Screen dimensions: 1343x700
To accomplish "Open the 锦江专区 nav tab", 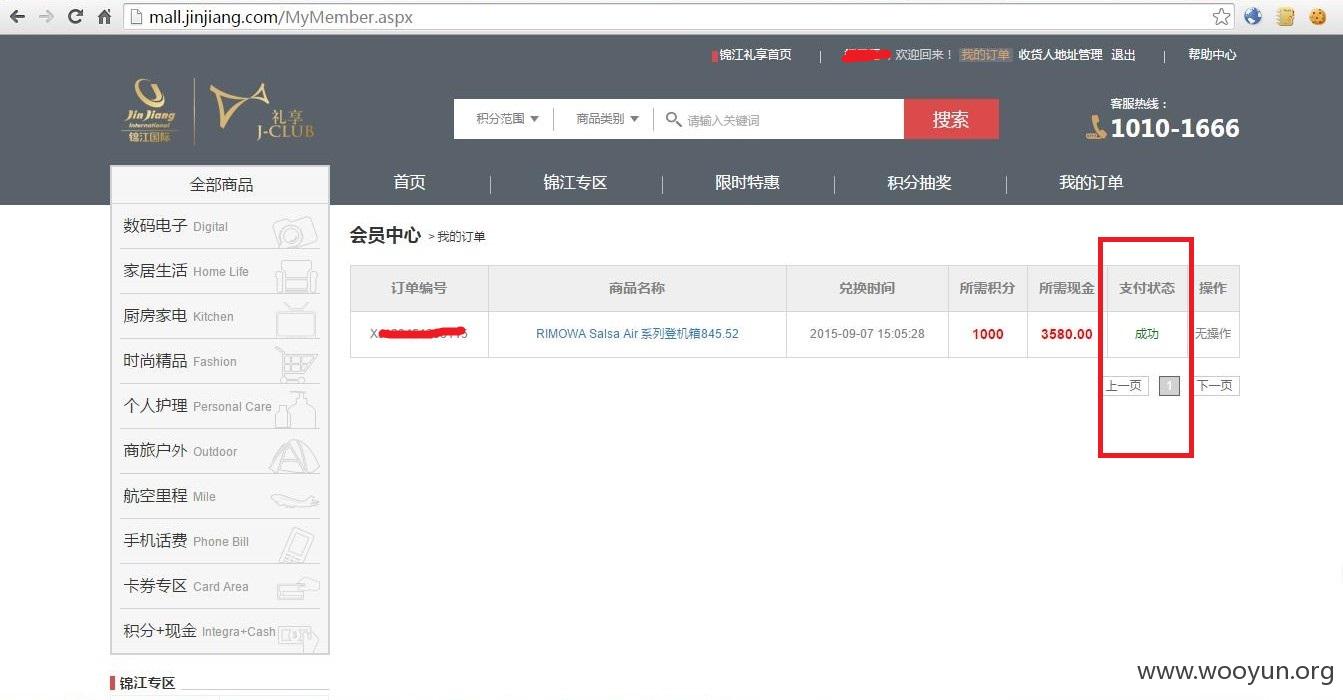I will point(575,182).
